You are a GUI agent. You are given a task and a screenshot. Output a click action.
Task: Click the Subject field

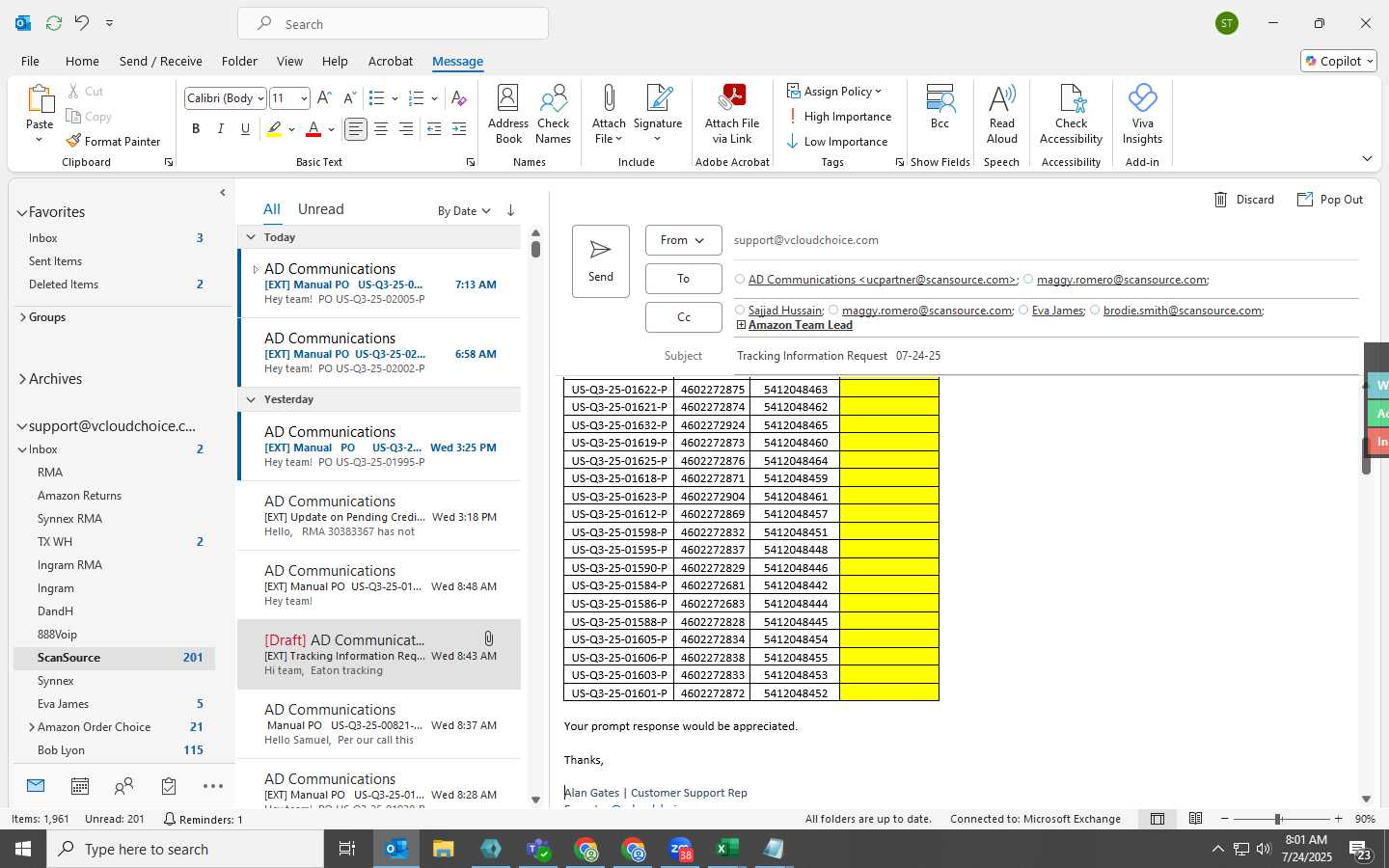point(1047,356)
